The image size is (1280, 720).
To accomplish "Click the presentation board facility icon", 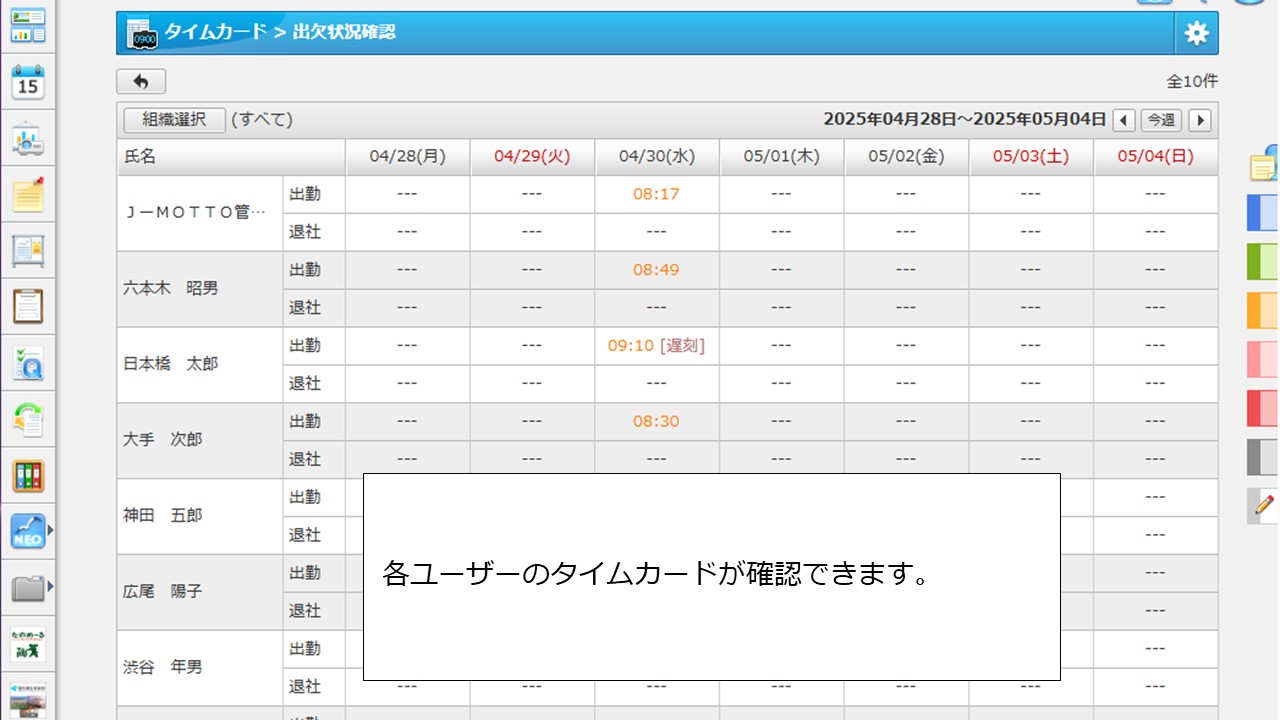I will coord(28,140).
